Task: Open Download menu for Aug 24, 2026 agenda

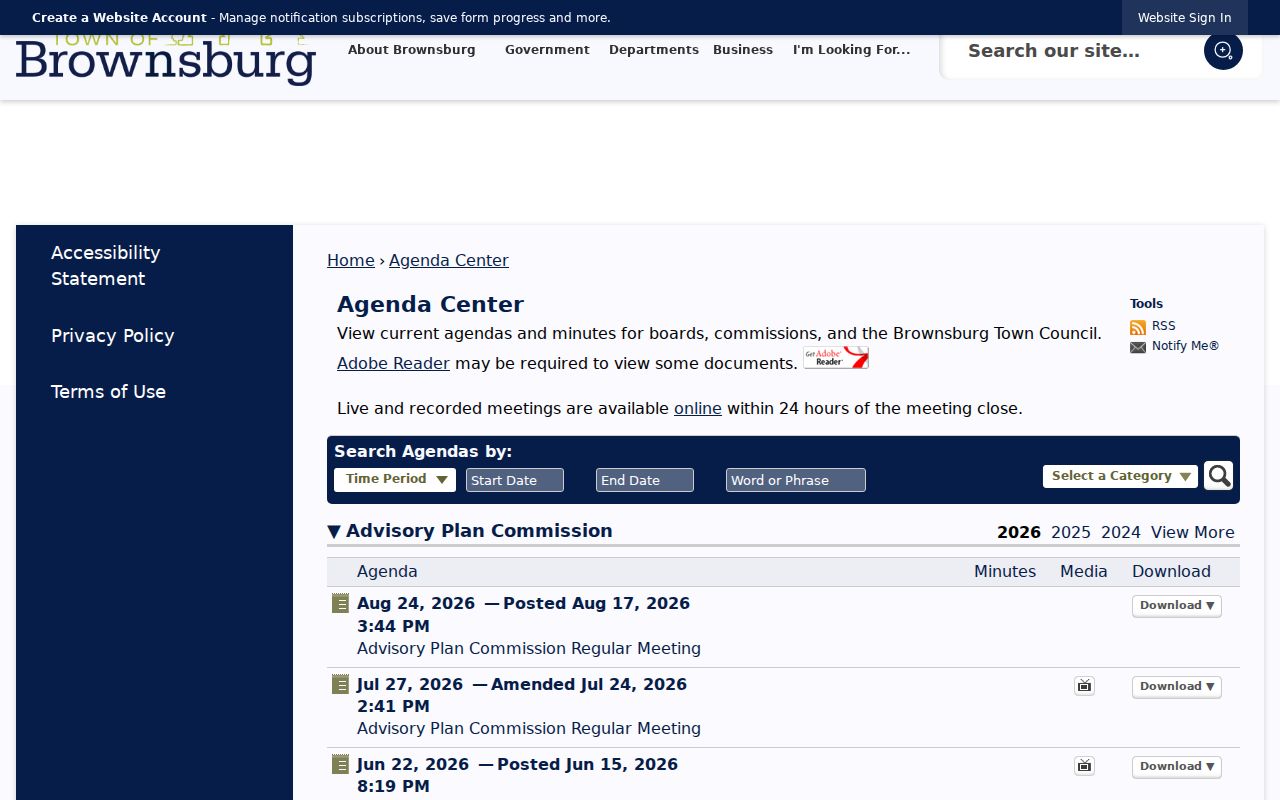Action: coord(1177,606)
